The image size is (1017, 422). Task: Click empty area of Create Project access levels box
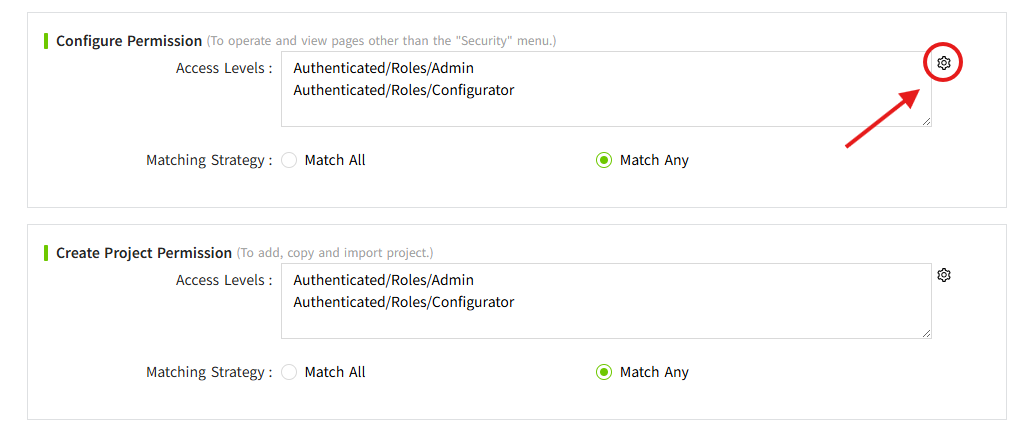700,320
